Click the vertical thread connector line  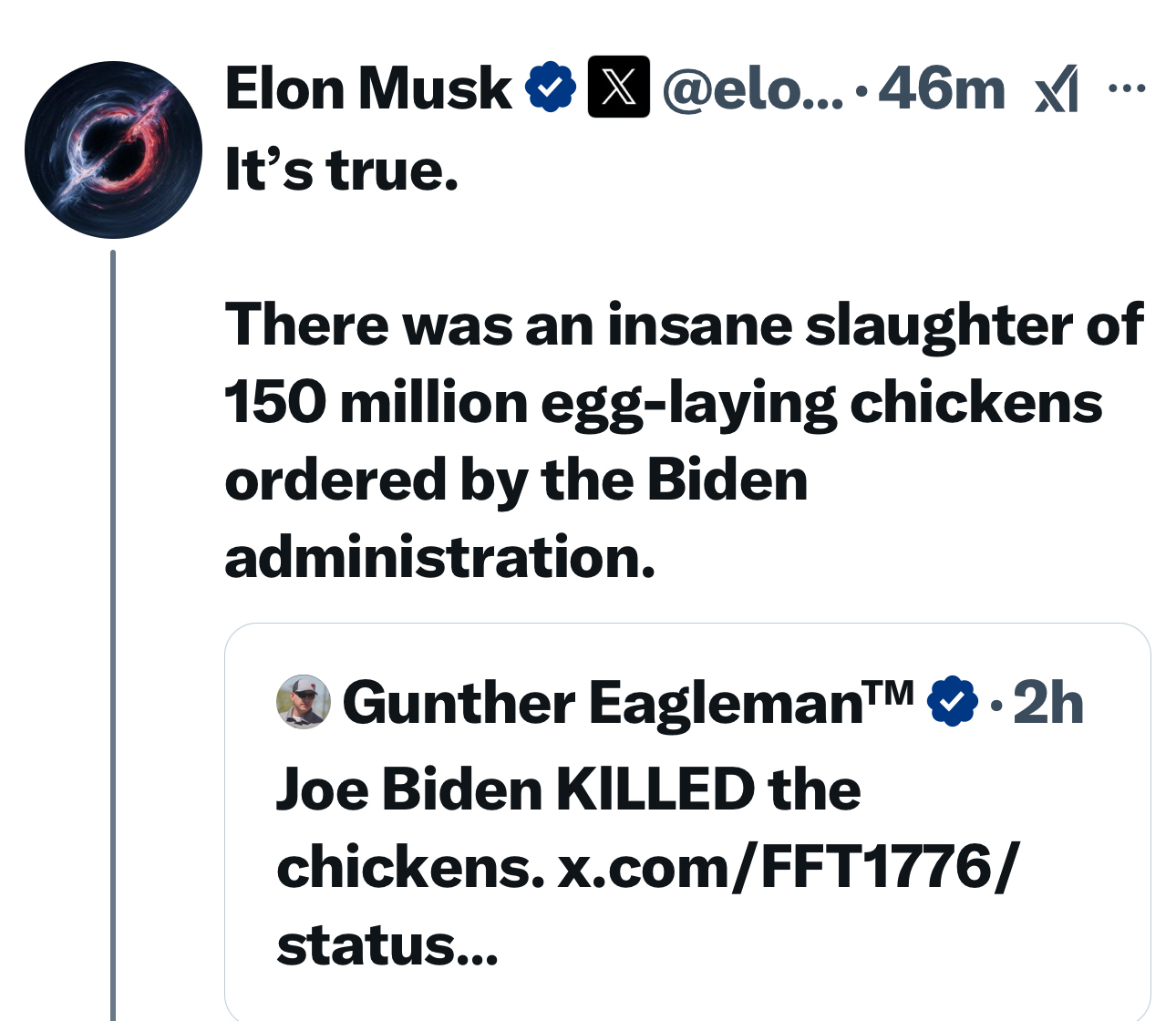[113, 635]
